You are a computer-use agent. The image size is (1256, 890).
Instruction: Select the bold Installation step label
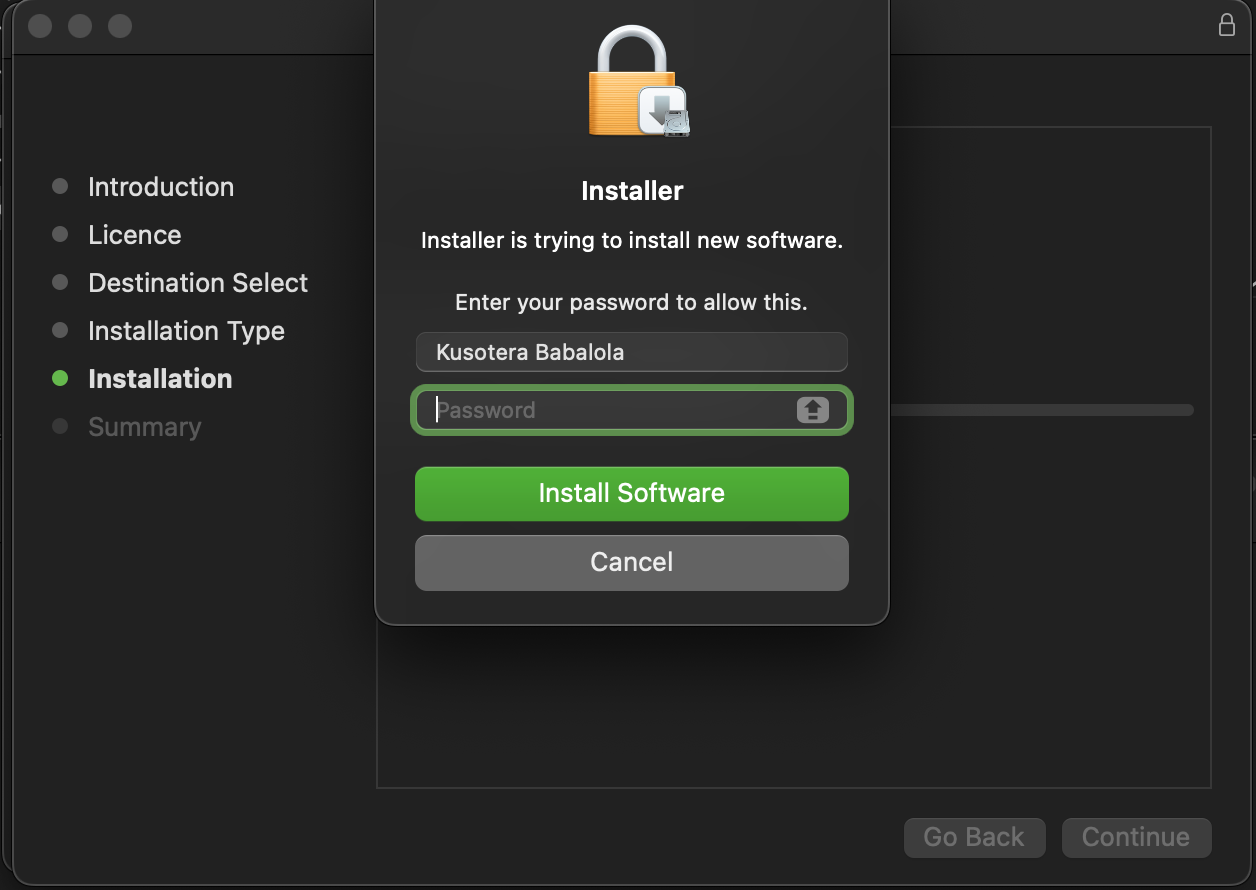click(160, 379)
